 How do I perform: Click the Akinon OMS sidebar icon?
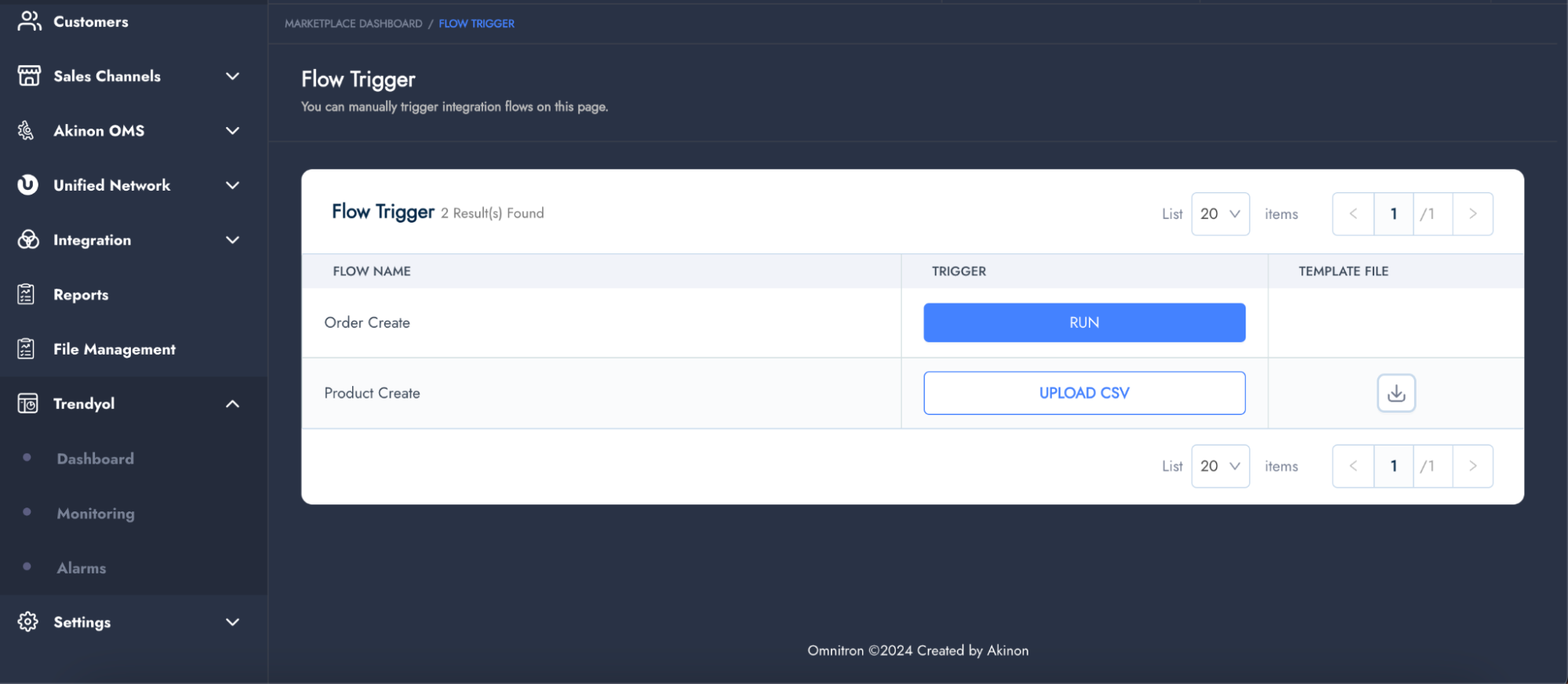pyautogui.click(x=27, y=130)
